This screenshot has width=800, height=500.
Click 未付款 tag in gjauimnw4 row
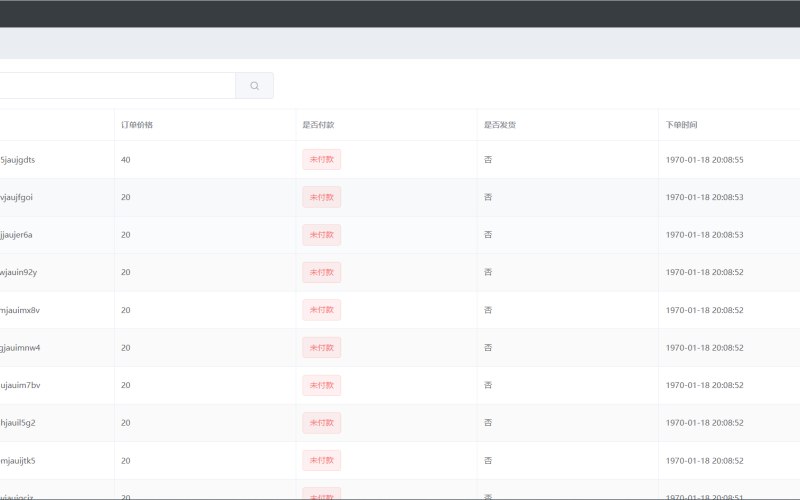(321, 348)
